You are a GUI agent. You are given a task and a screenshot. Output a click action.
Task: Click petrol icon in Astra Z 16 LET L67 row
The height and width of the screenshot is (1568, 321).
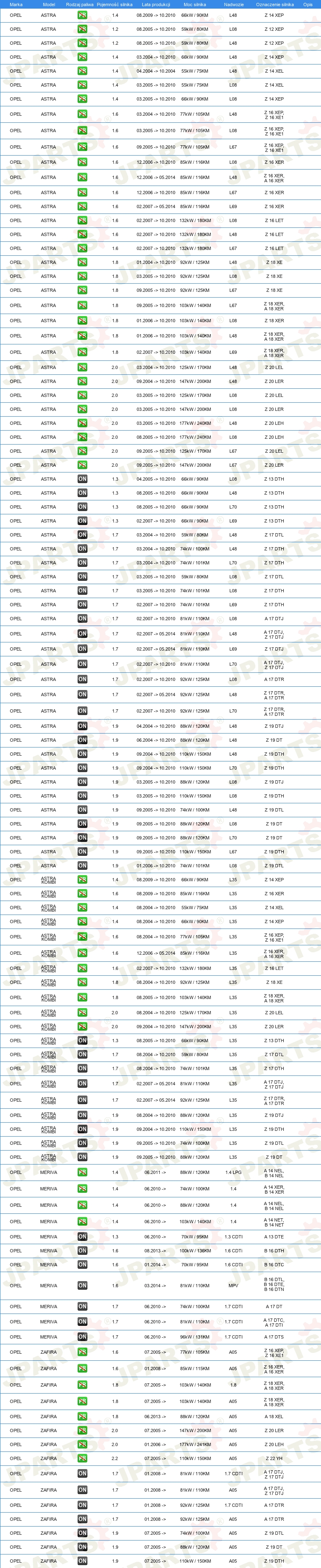tap(82, 248)
